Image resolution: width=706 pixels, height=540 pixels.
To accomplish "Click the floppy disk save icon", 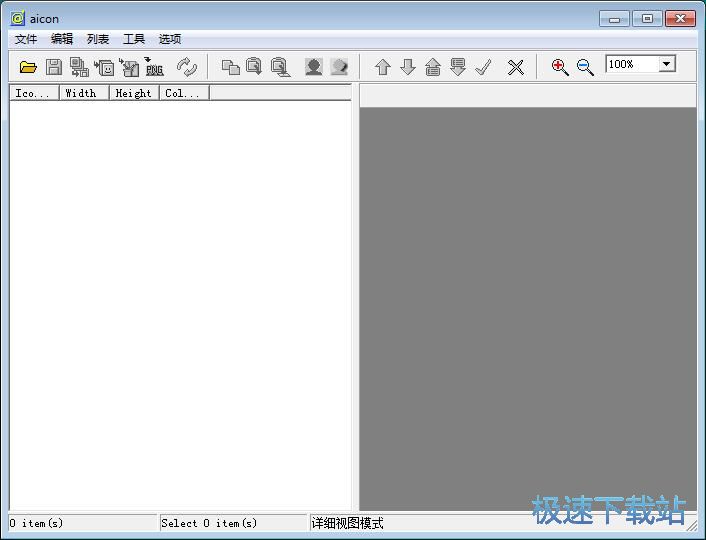I will [54, 67].
